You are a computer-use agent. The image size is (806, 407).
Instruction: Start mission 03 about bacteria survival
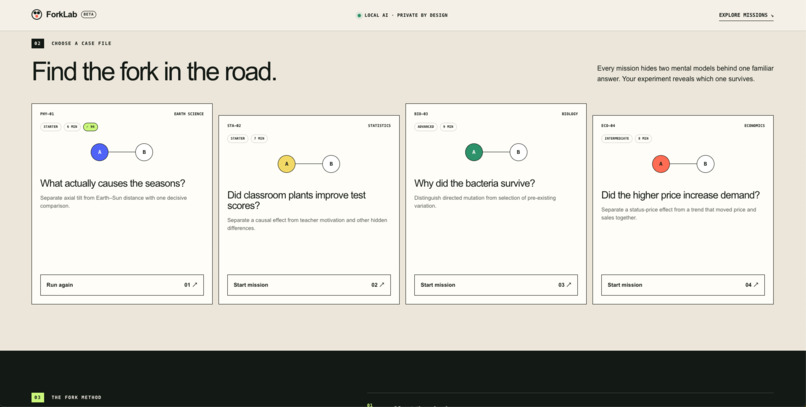(496, 285)
